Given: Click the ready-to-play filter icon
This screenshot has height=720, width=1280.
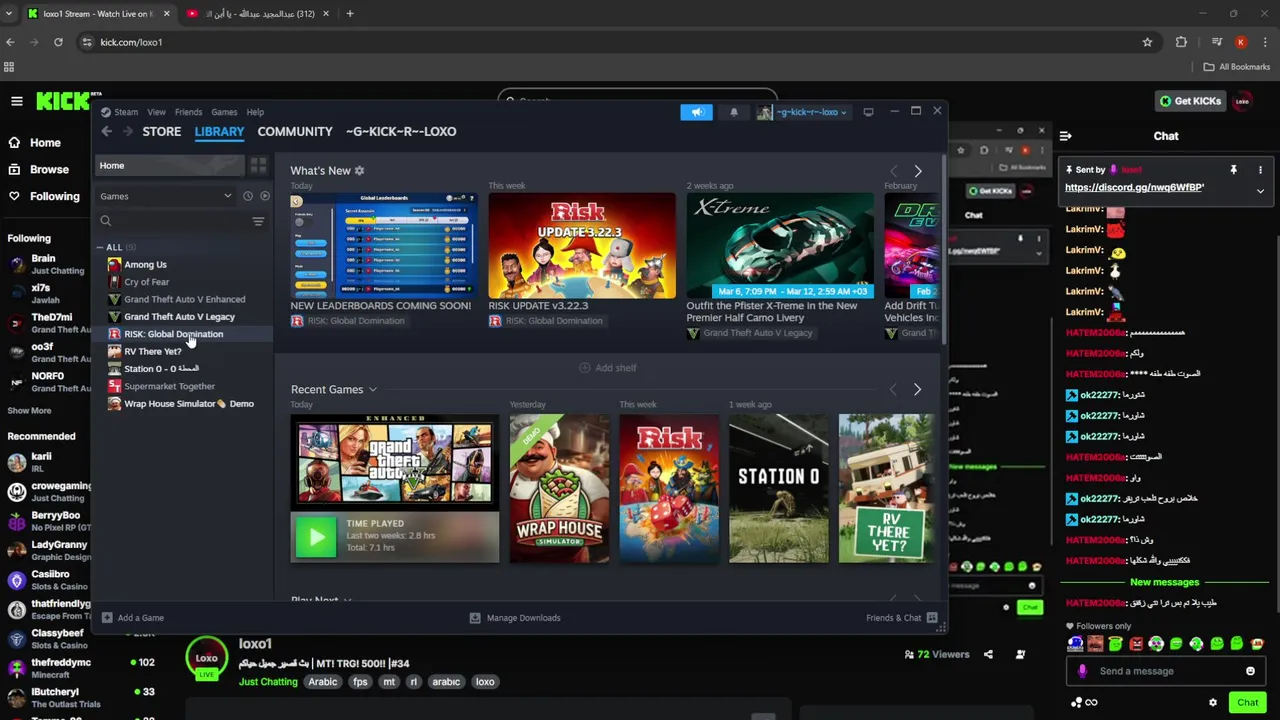Looking at the screenshot, I should click(265, 196).
